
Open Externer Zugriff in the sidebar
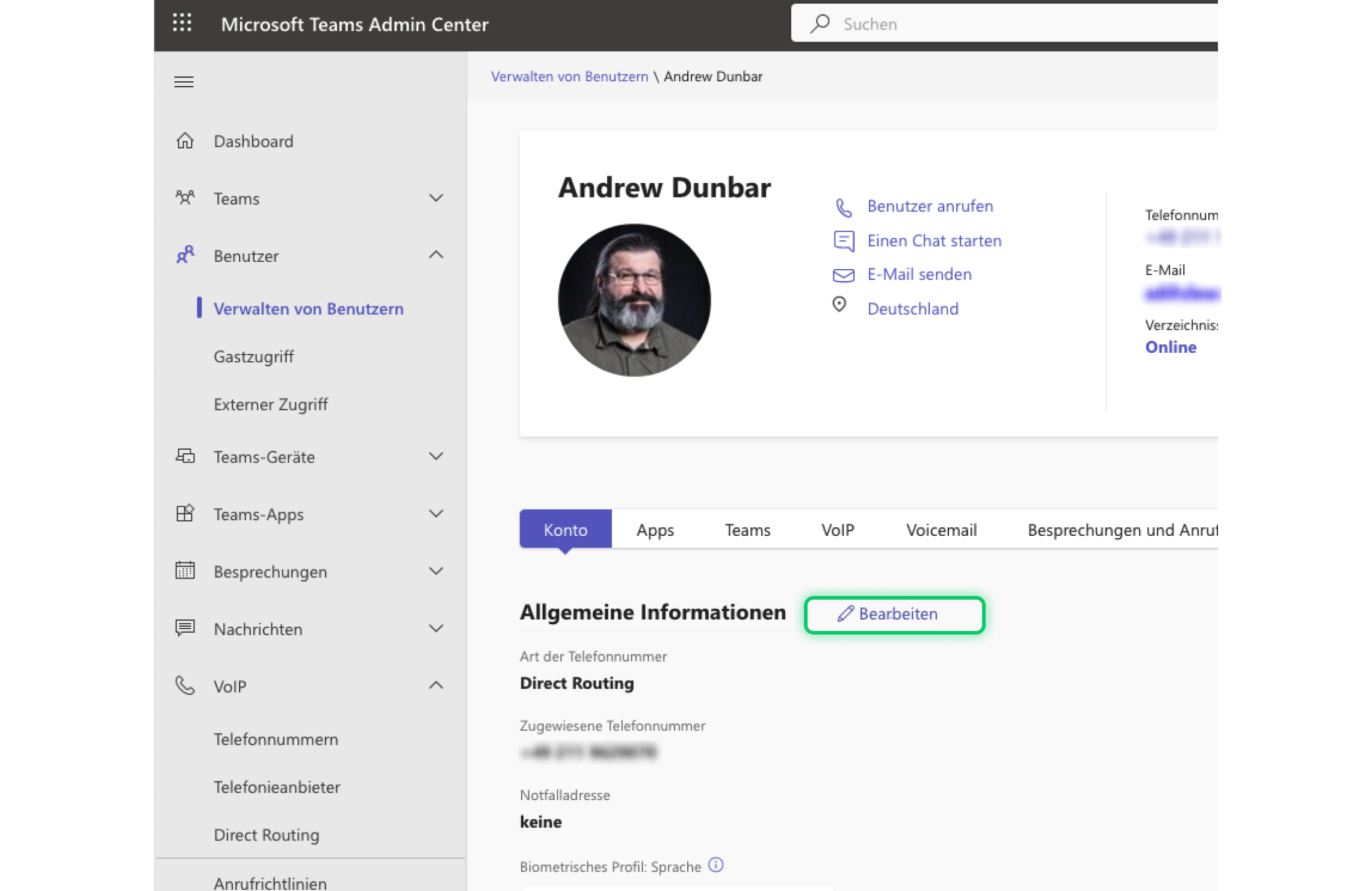coord(270,405)
